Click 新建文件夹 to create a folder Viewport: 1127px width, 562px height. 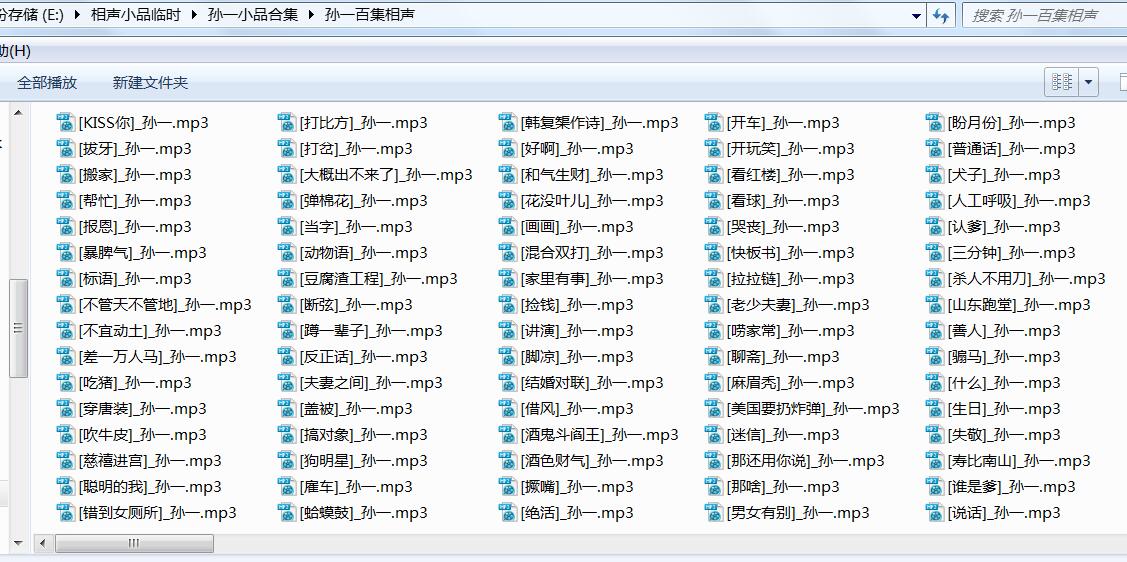pyautogui.click(x=150, y=83)
